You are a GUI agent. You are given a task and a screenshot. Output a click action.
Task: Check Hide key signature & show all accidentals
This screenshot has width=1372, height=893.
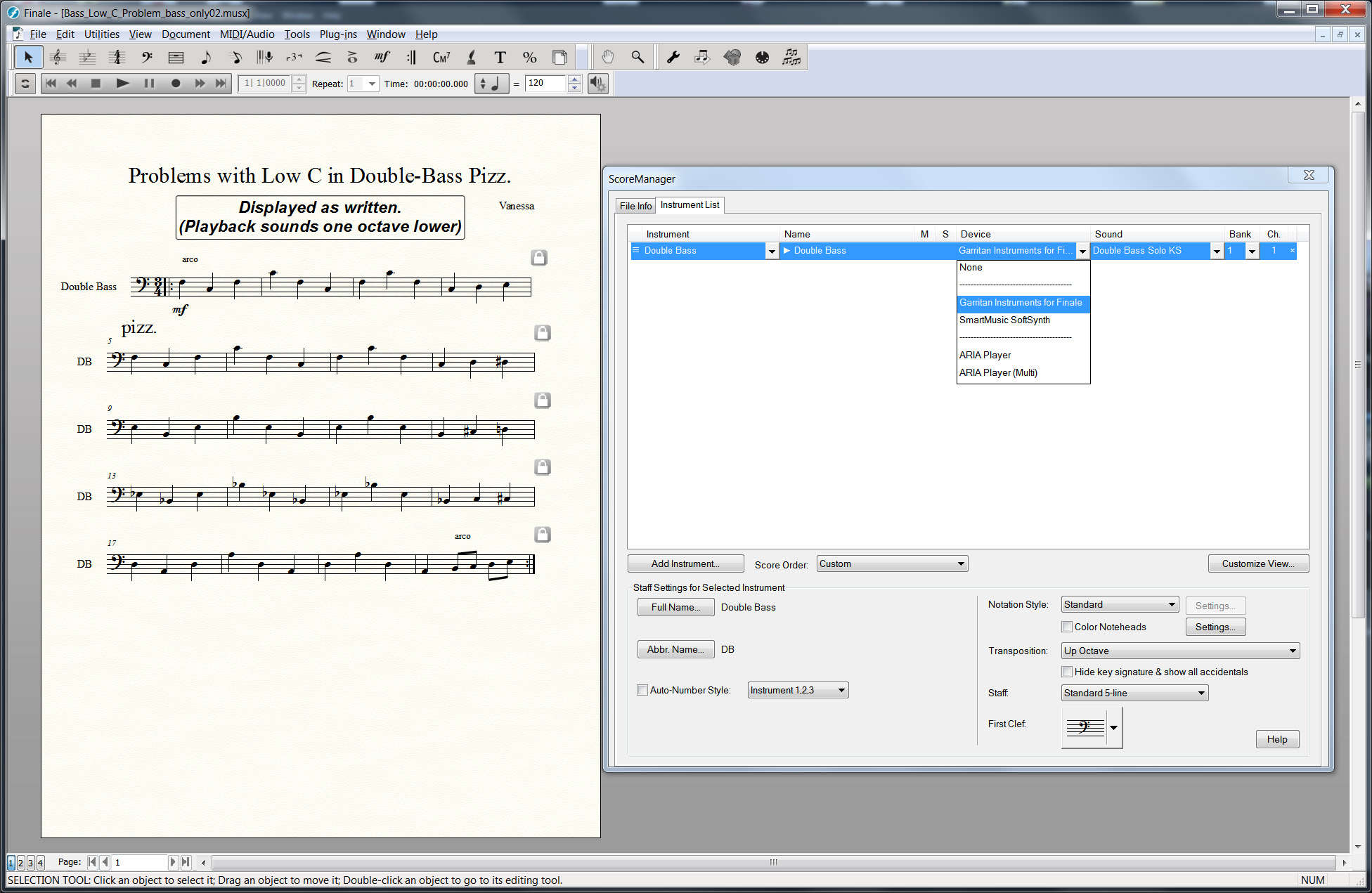[x=1067, y=672]
